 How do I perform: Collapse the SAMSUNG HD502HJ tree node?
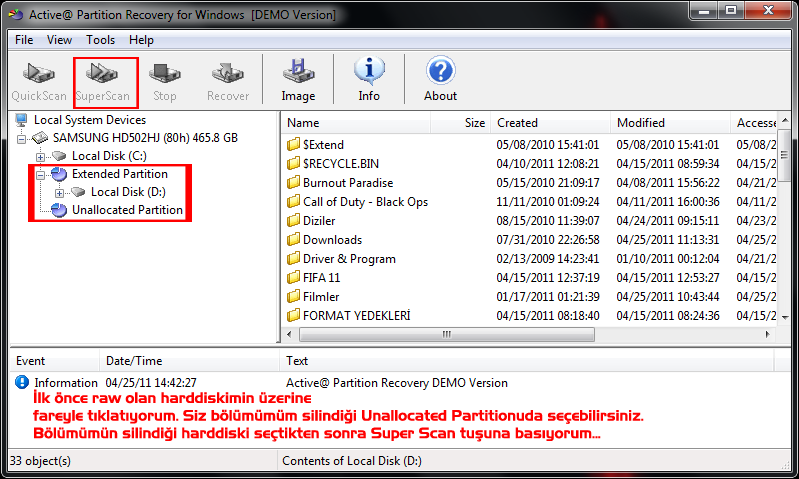21,139
